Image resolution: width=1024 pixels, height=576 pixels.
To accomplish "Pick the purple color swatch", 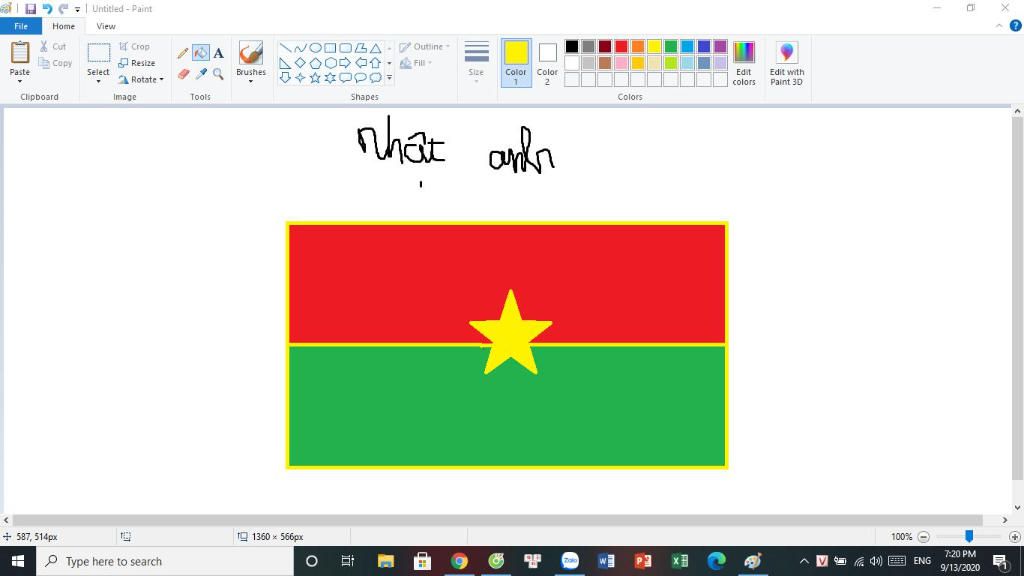I will pos(720,46).
